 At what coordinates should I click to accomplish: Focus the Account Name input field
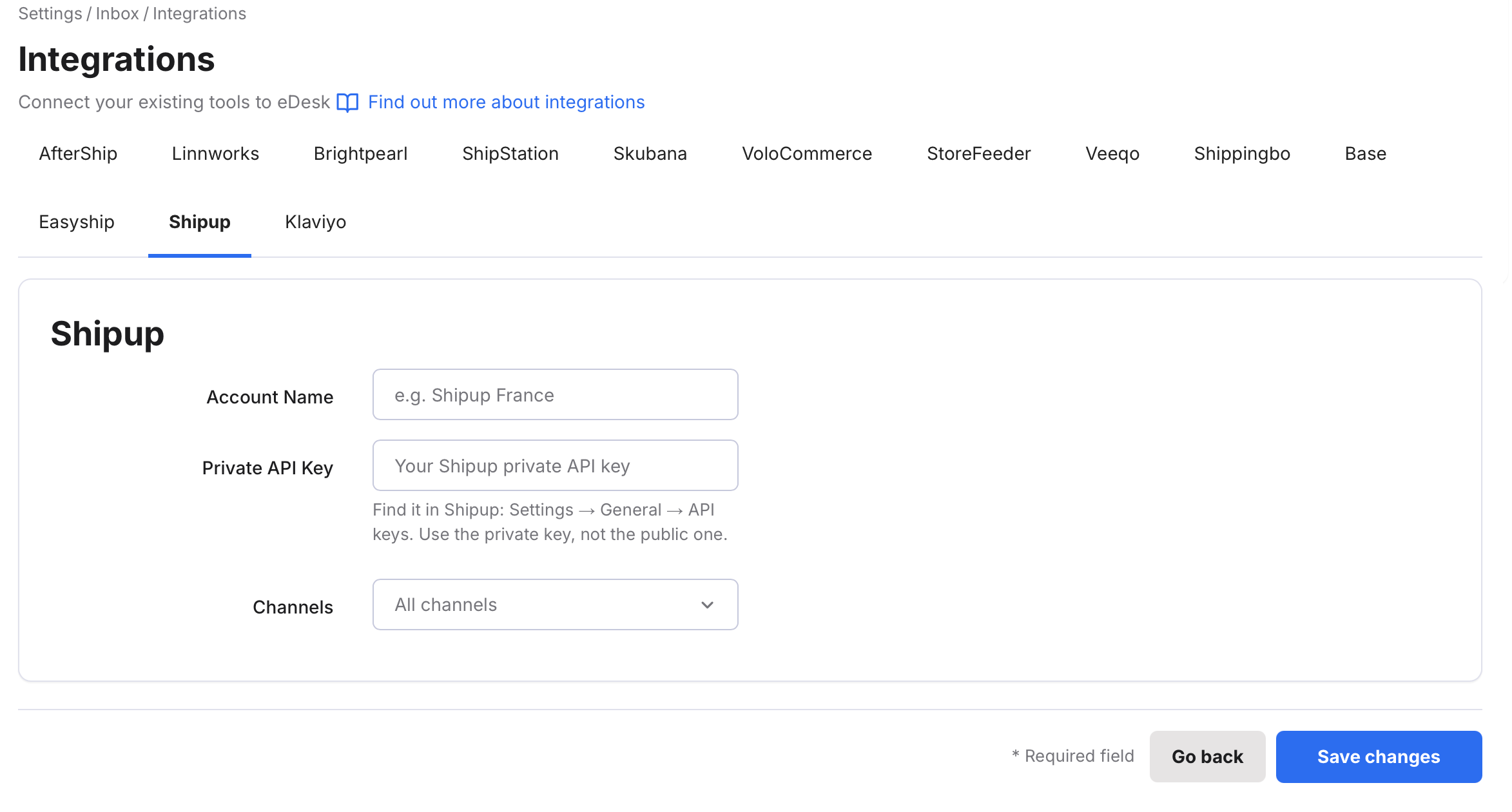coord(555,395)
